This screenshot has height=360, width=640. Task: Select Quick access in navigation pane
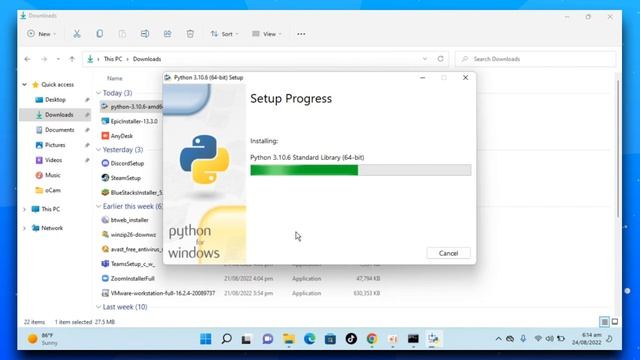tap(57, 84)
